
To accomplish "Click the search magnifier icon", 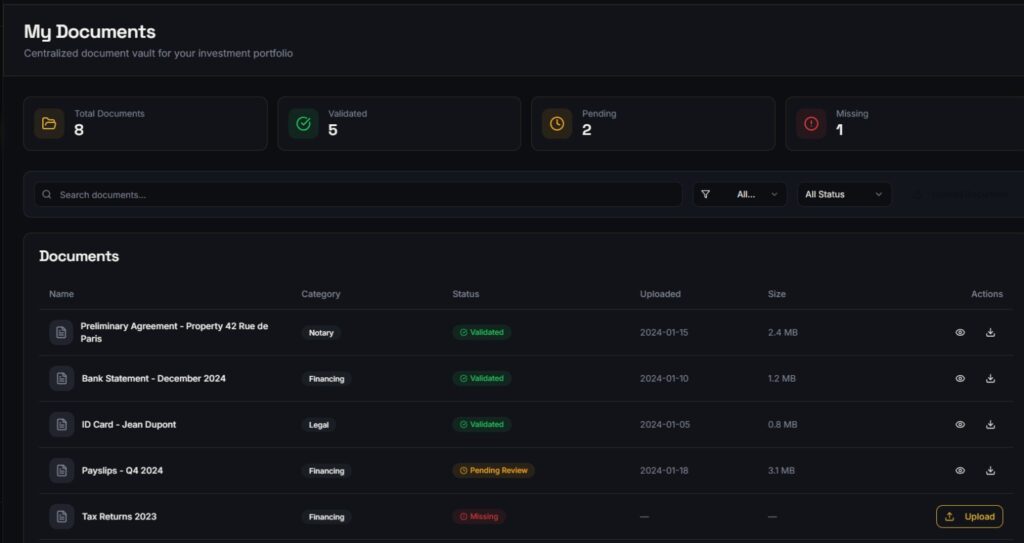I will [x=46, y=194].
